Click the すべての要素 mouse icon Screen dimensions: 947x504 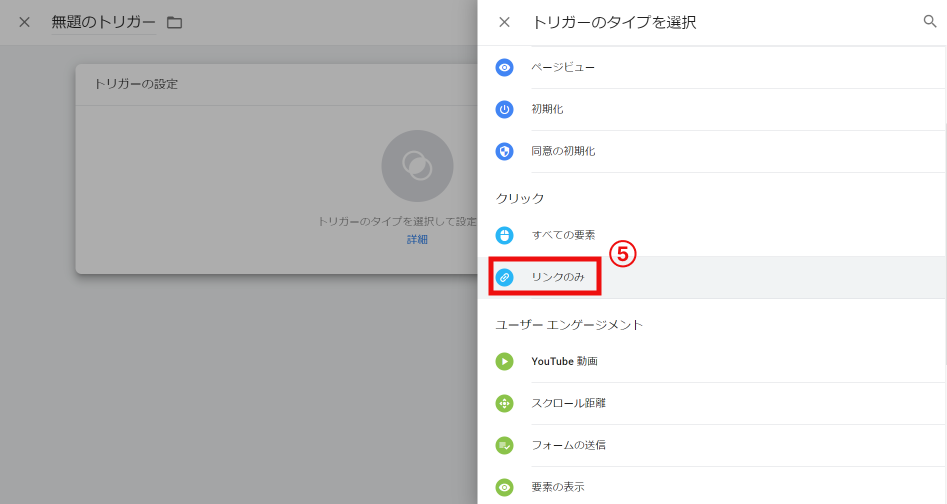point(504,235)
